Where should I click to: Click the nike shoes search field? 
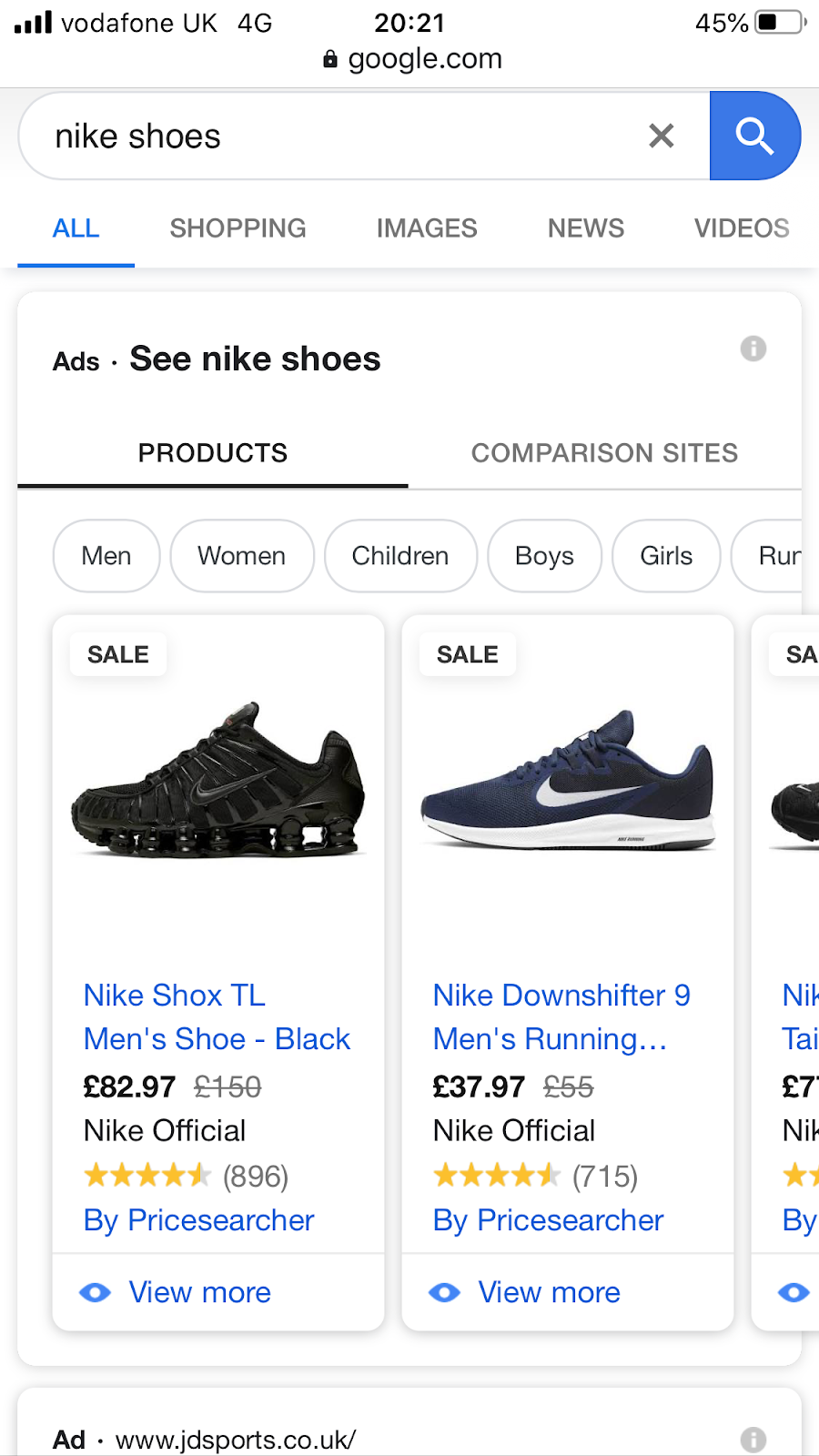tap(337, 136)
